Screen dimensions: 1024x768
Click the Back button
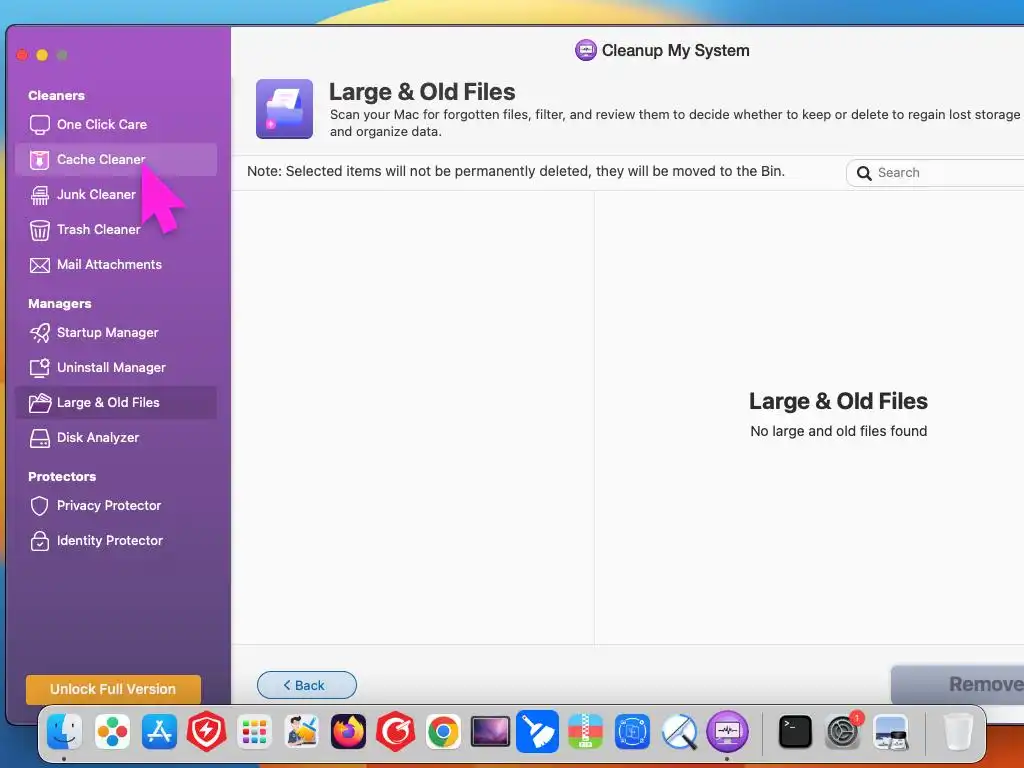point(306,685)
